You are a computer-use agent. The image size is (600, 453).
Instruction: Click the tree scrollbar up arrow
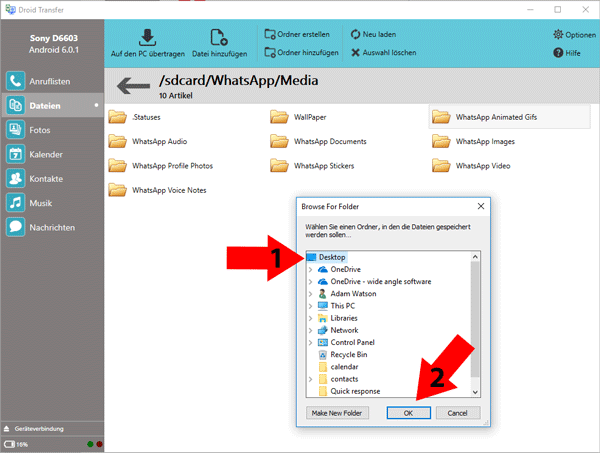point(475,257)
